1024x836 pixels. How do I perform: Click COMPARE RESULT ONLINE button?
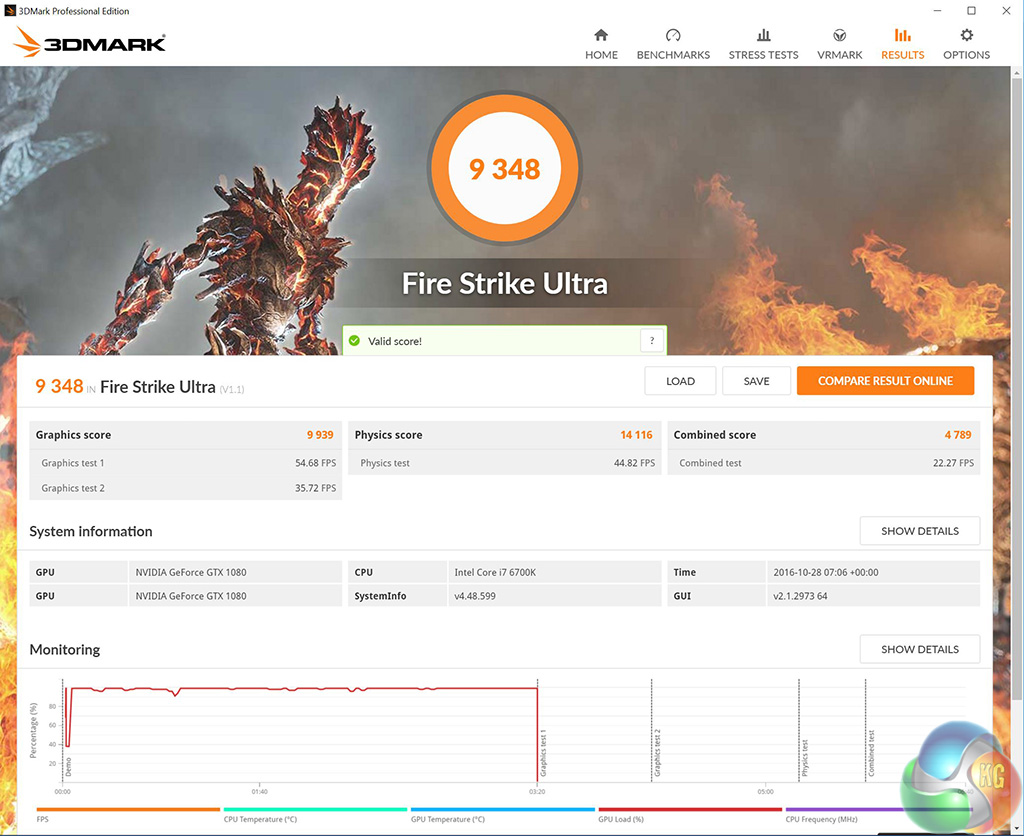[x=886, y=381]
